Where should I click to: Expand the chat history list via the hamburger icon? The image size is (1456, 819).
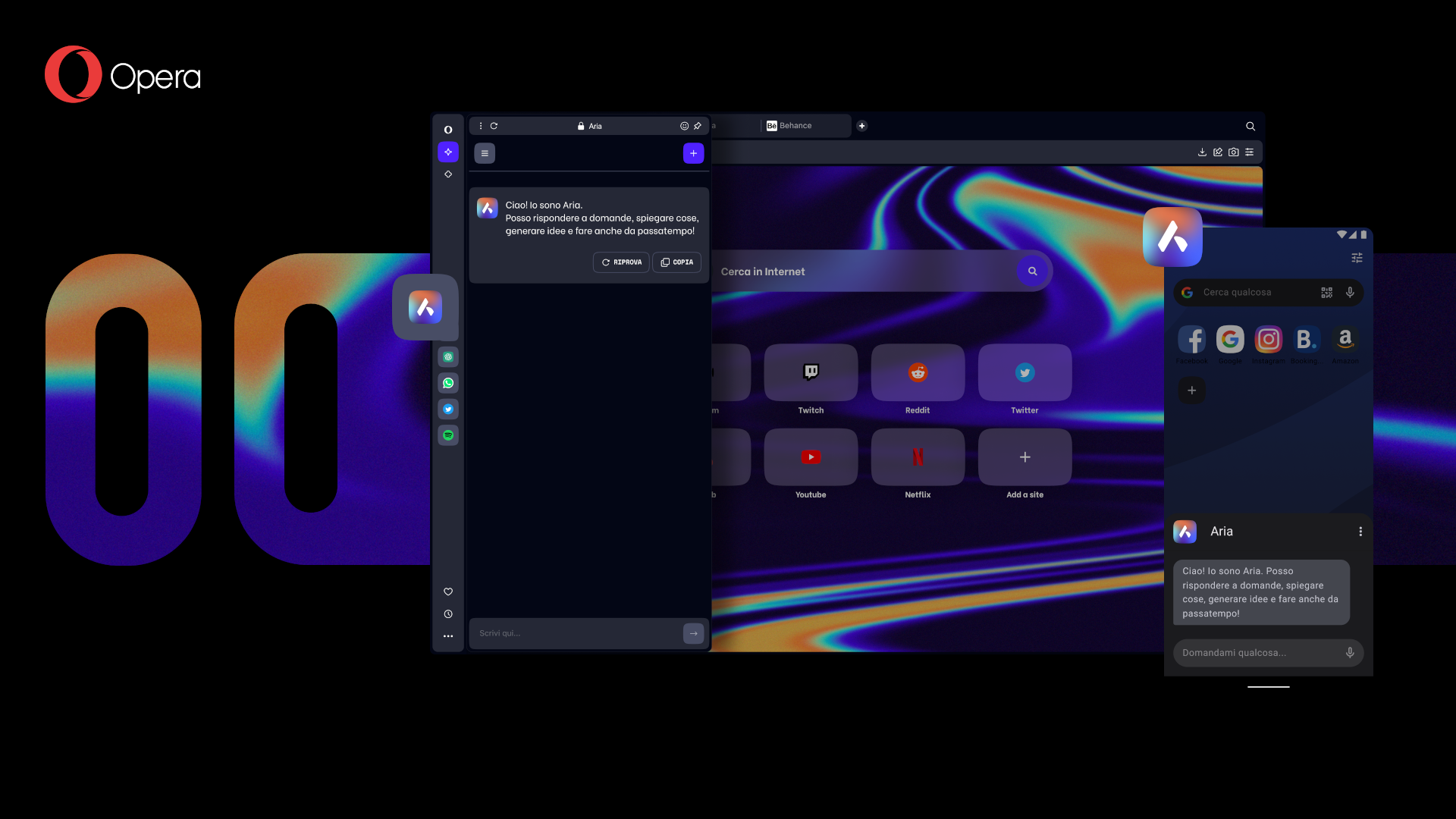pos(485,152)
